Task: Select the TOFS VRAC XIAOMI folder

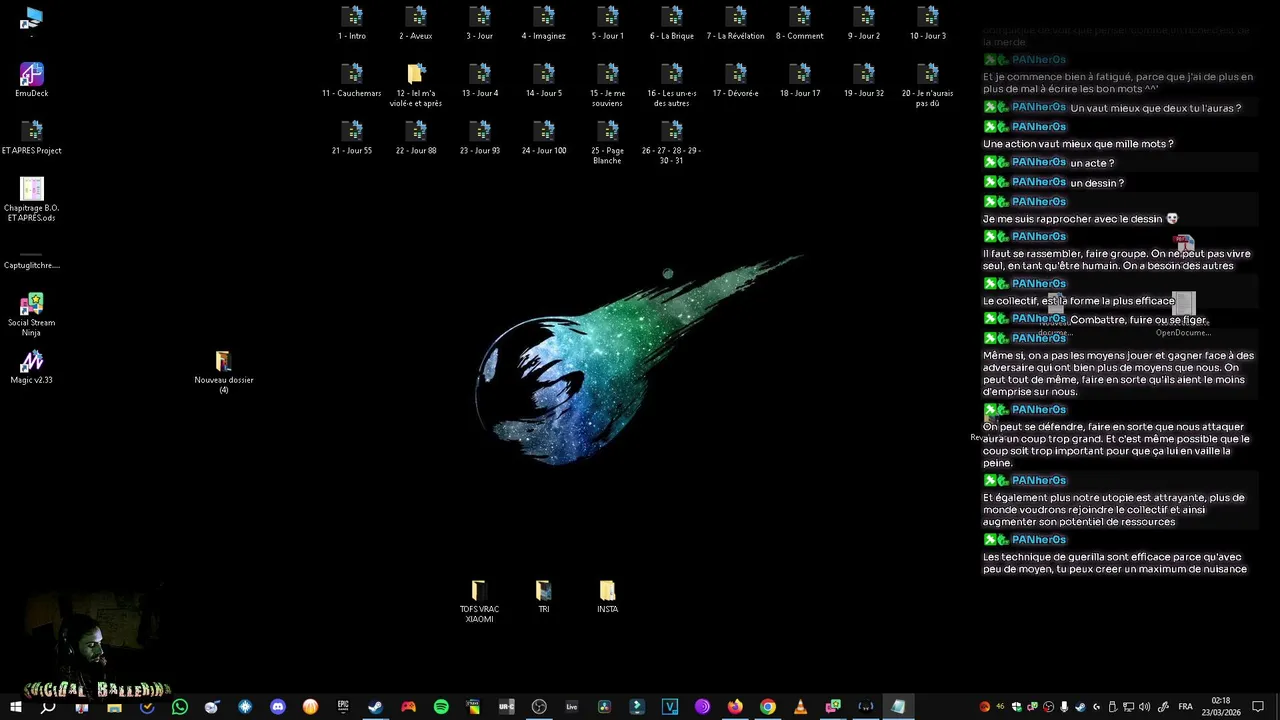Action: [480, 602]
